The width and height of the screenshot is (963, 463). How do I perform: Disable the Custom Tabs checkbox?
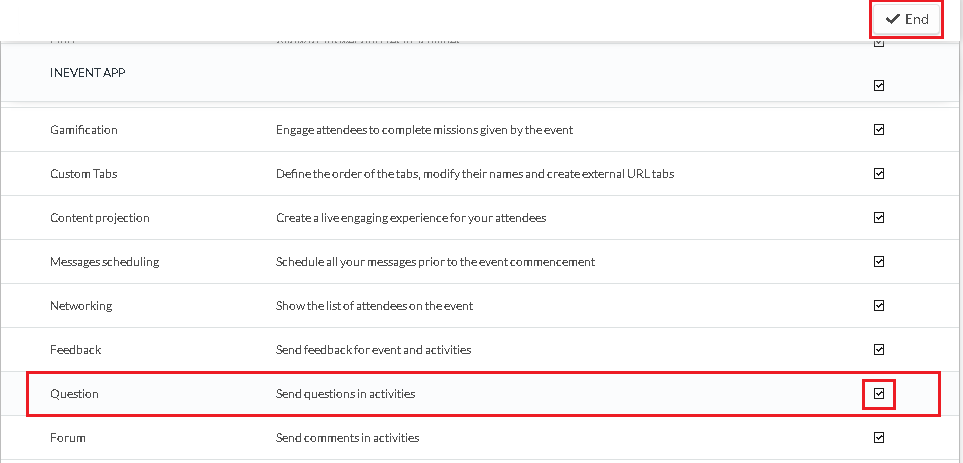click(879, 174)
